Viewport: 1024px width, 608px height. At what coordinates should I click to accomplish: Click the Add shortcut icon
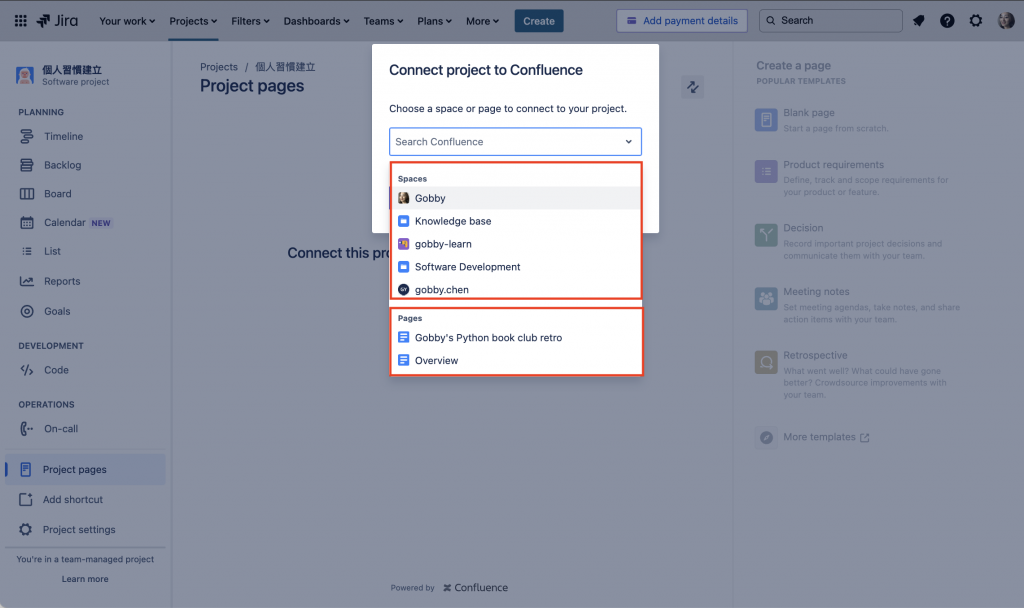point(25,500)
